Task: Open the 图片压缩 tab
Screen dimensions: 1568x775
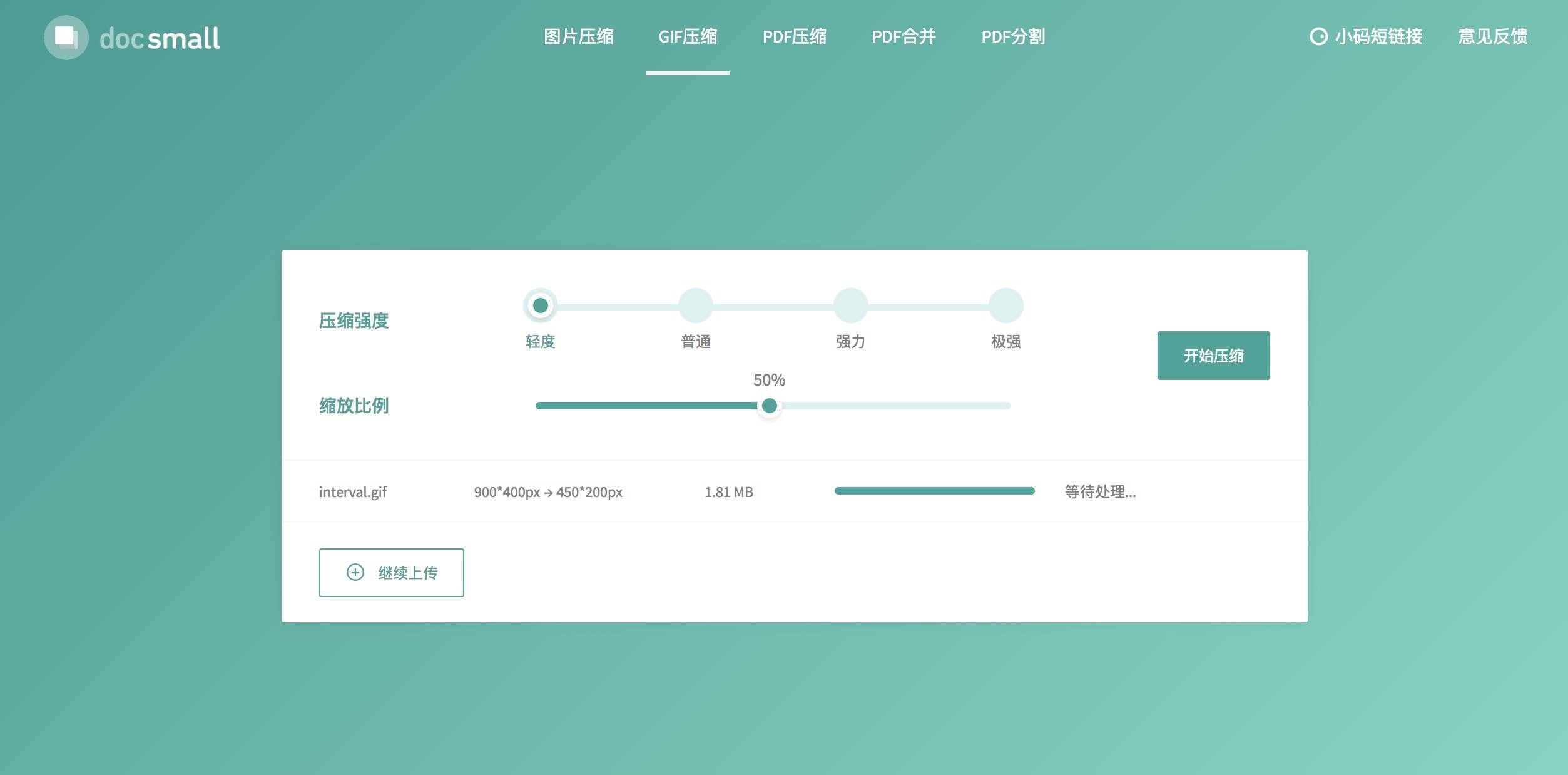Action: 579,37
